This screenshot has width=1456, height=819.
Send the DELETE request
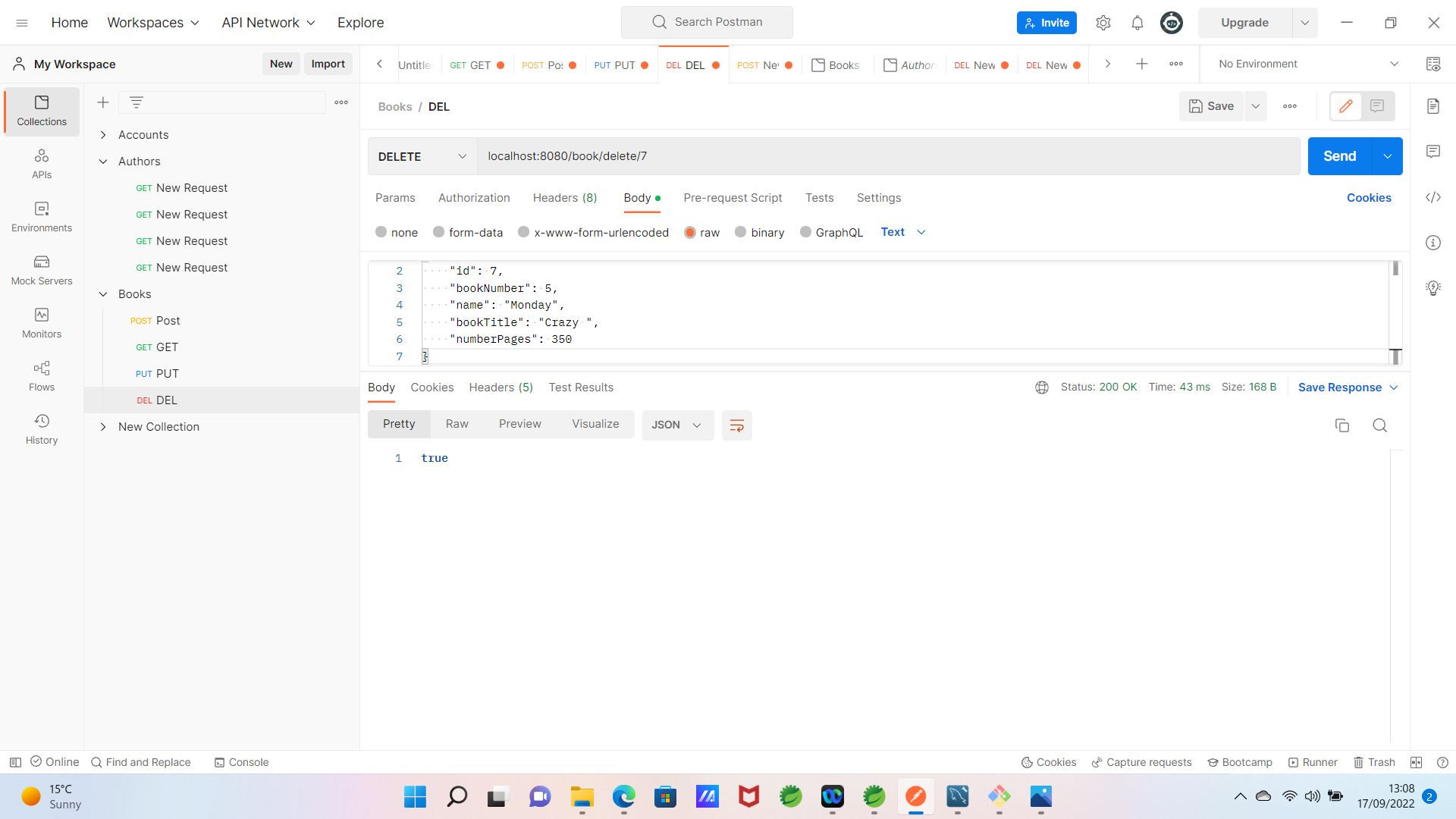pyautogui.click(x=1340, y=156)
